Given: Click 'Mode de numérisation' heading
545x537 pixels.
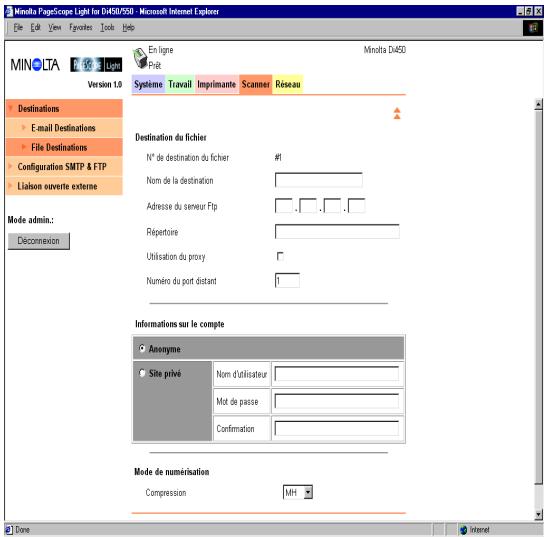Looking at the screenshot, I should point(172,472).
